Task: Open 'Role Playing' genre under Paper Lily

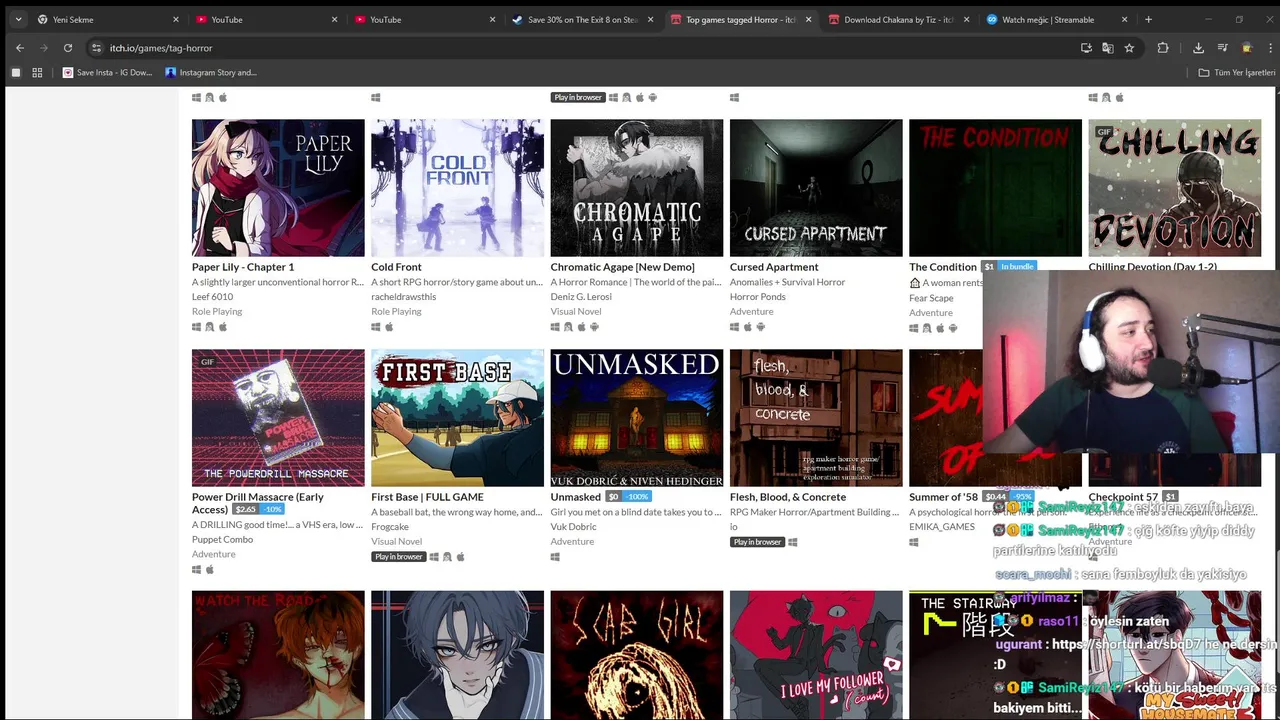Action: coord(217,312)
